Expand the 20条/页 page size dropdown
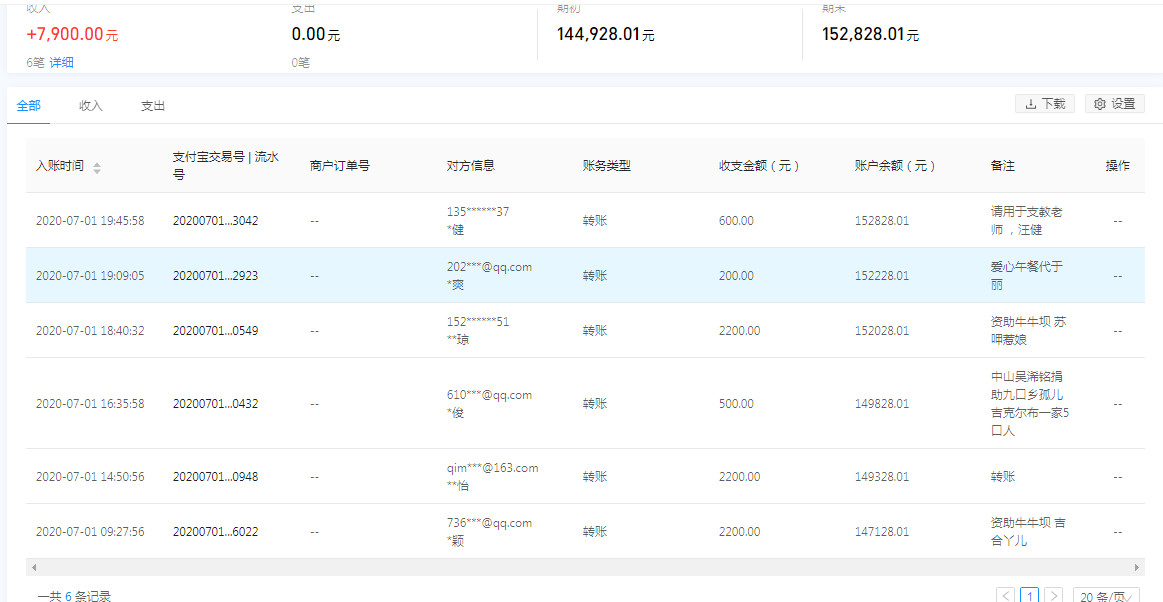The width and height of the screenshot is (1163, 602). (x=1105, y=596)
